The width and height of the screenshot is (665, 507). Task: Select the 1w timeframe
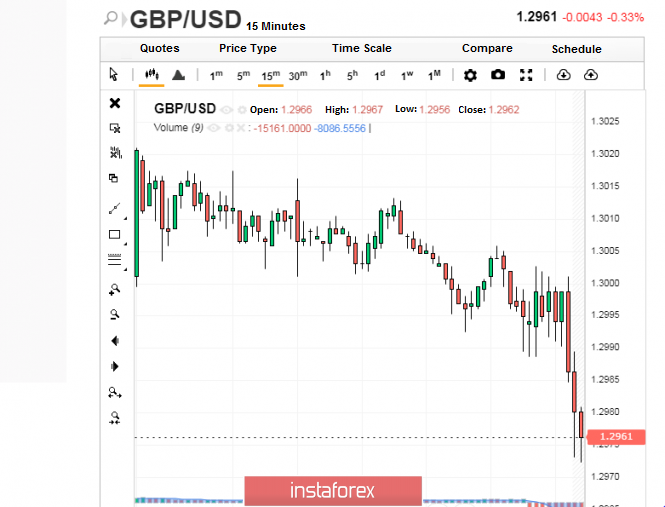[407, 76]
